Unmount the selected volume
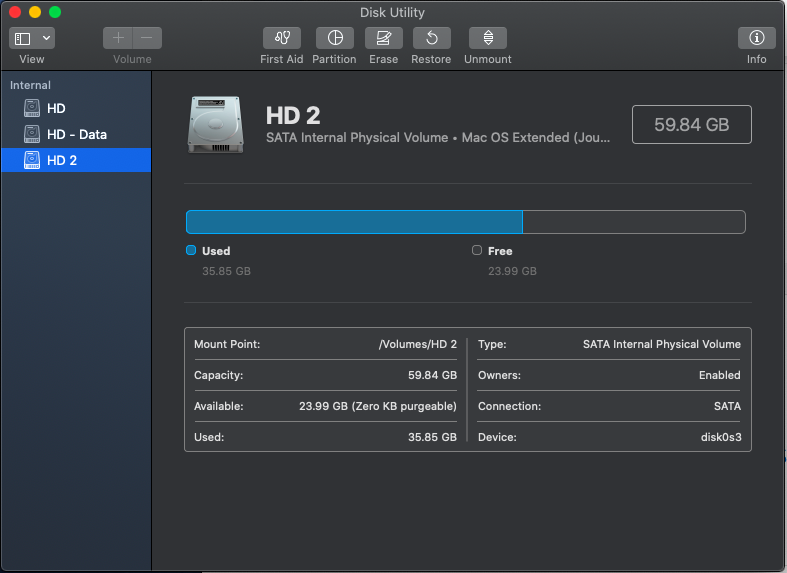The height and width of the screenshot is (573, 787). pyautogui.click(x=487, y=38)
